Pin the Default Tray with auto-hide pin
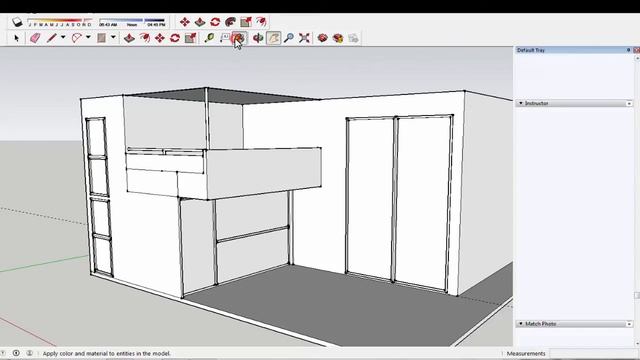This screenshot has width=640, height=360. click(629, 50)
